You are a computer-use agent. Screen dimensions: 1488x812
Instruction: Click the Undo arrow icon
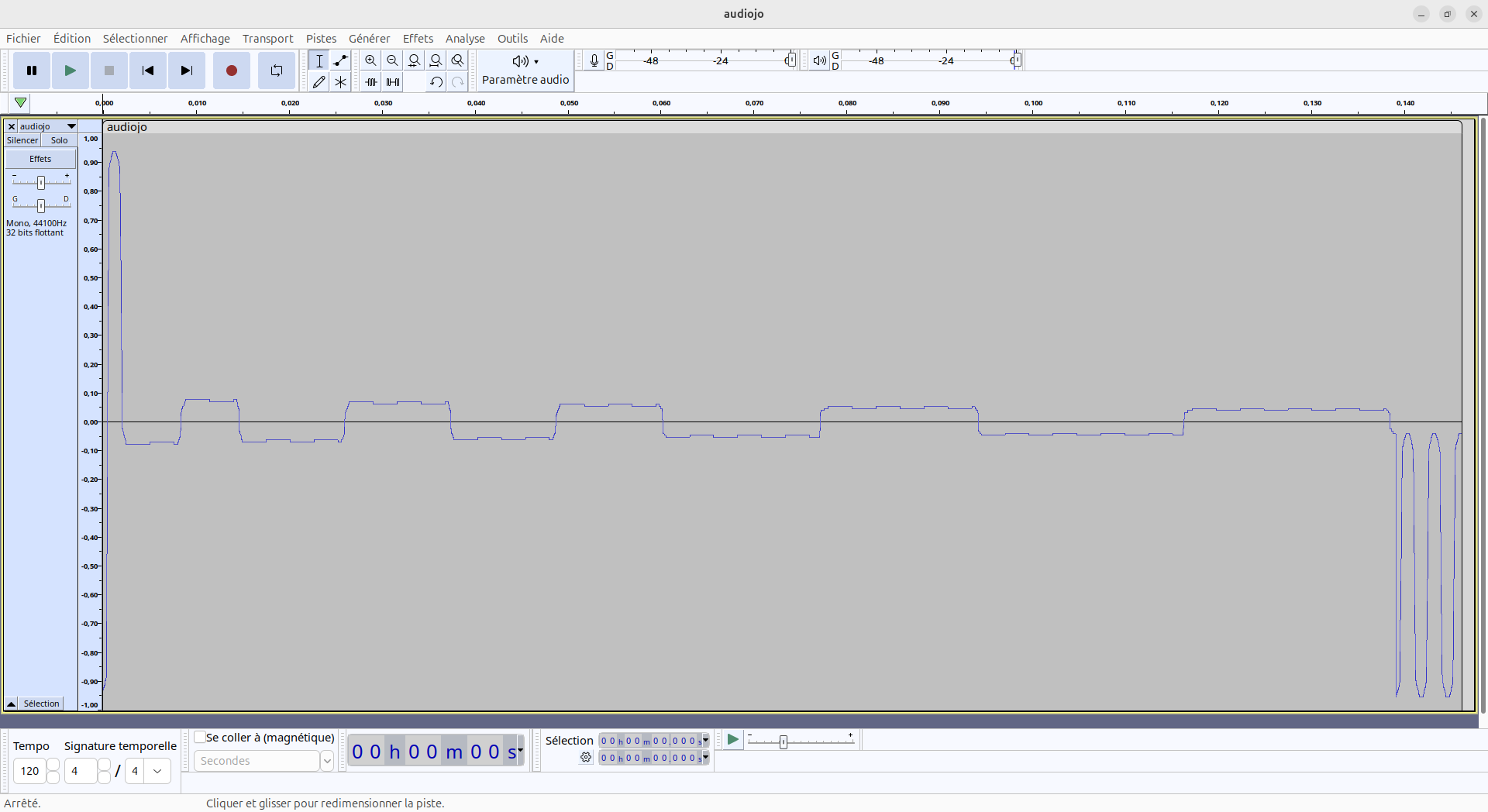[436, 82]
